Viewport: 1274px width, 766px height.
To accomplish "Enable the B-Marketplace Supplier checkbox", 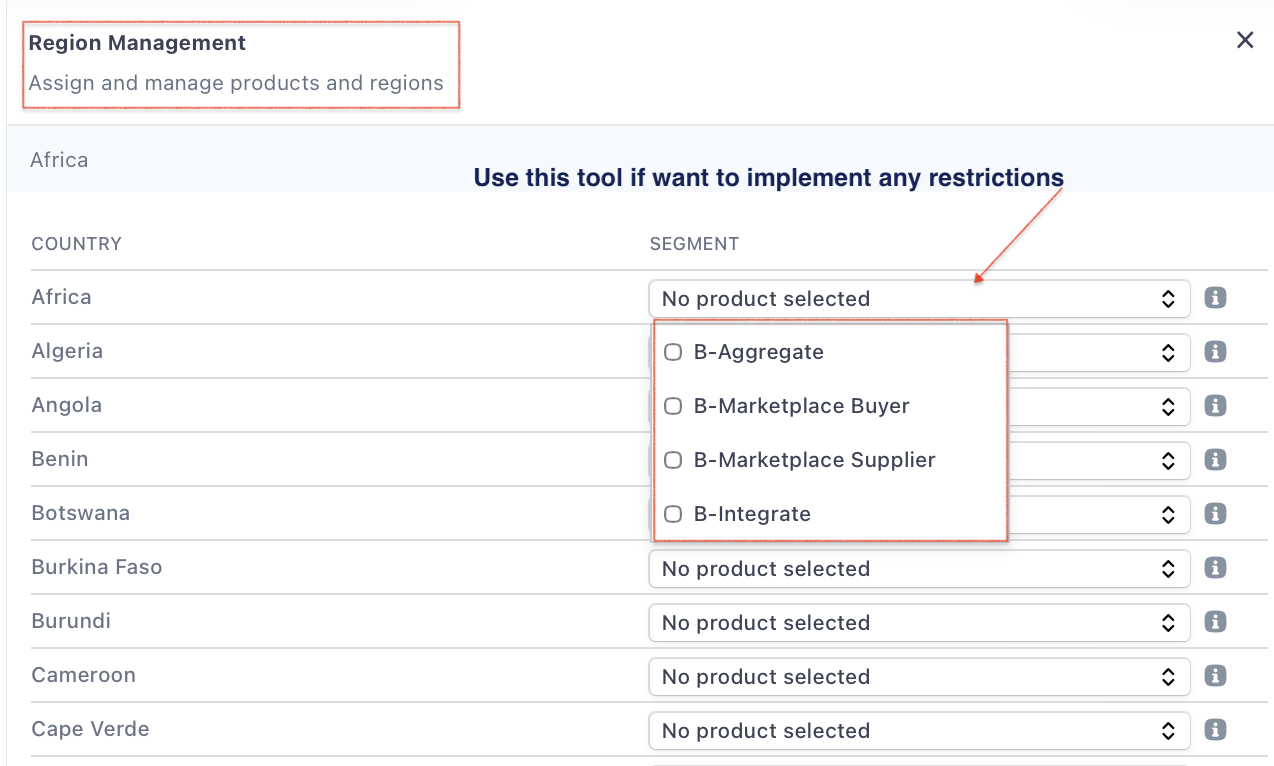I will (x=674, y=460).
